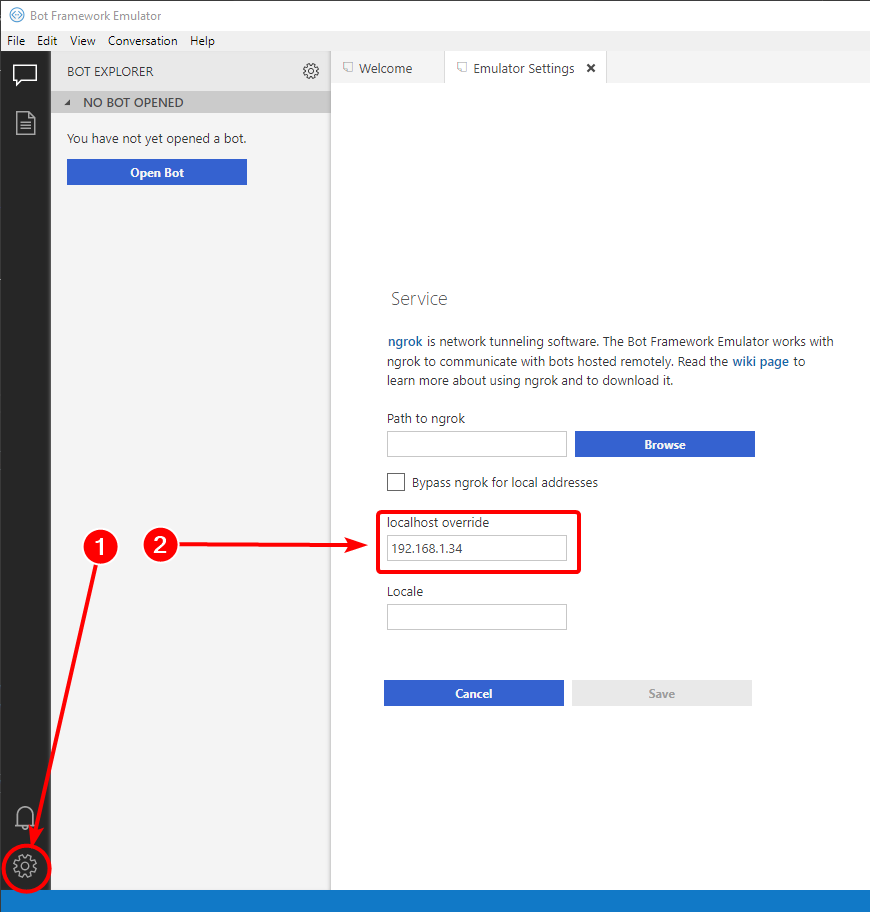
Task: Click the Bot Explorer settings gear icon
Action: [x=311, y=71]
